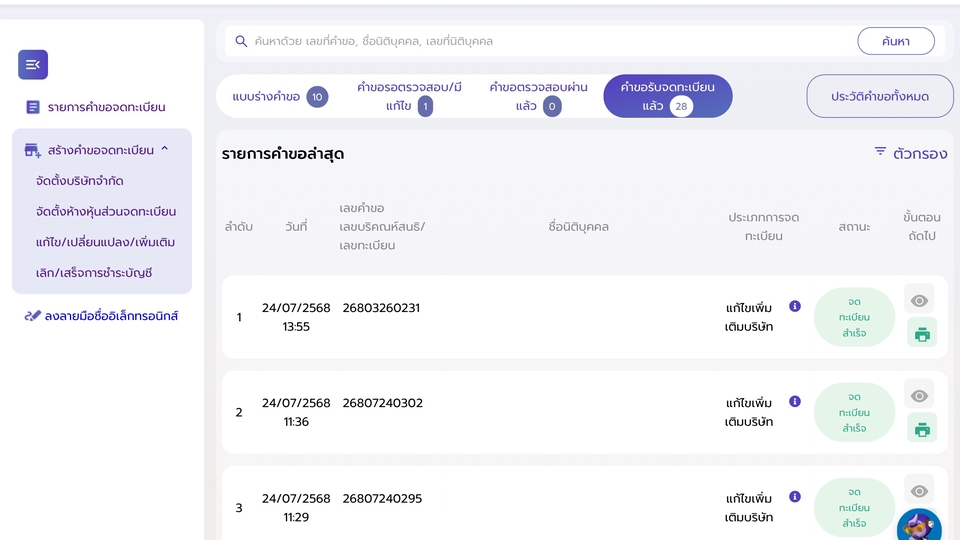Click the search magnifier icon
The width and height of the screenshot is (960, 540).
click(x=241, y=42)
